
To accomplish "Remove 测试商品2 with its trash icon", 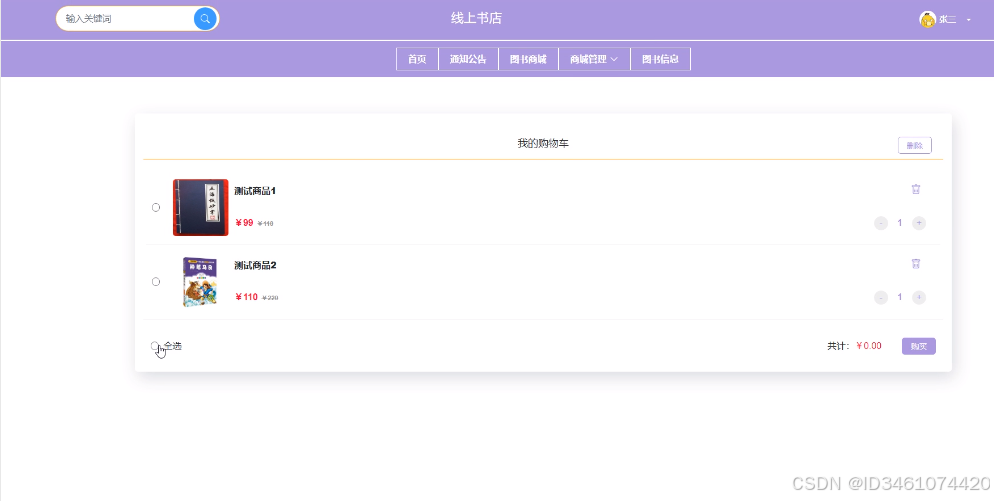I will (915, 263).
